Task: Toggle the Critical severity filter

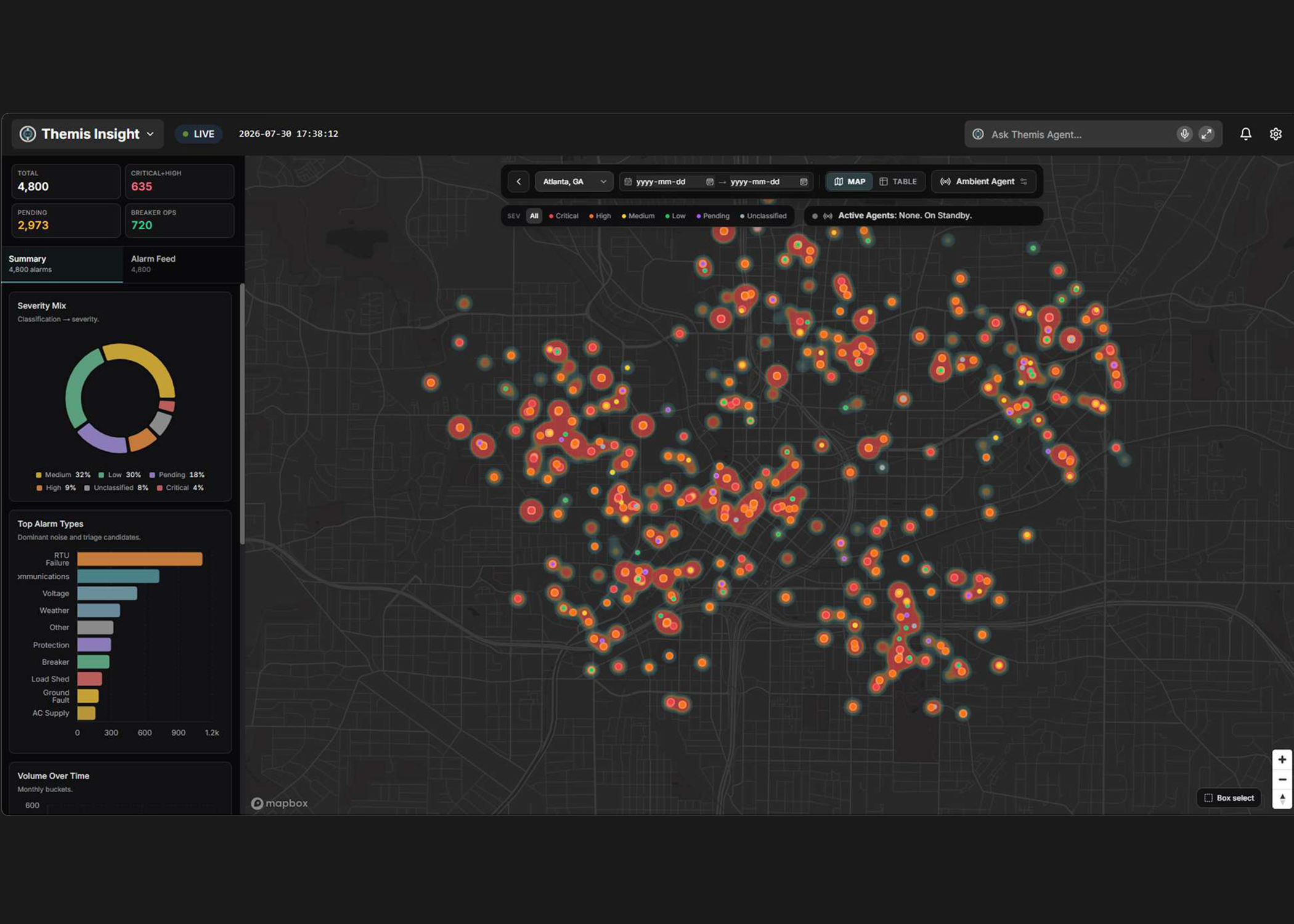Action: click(563, 216)
